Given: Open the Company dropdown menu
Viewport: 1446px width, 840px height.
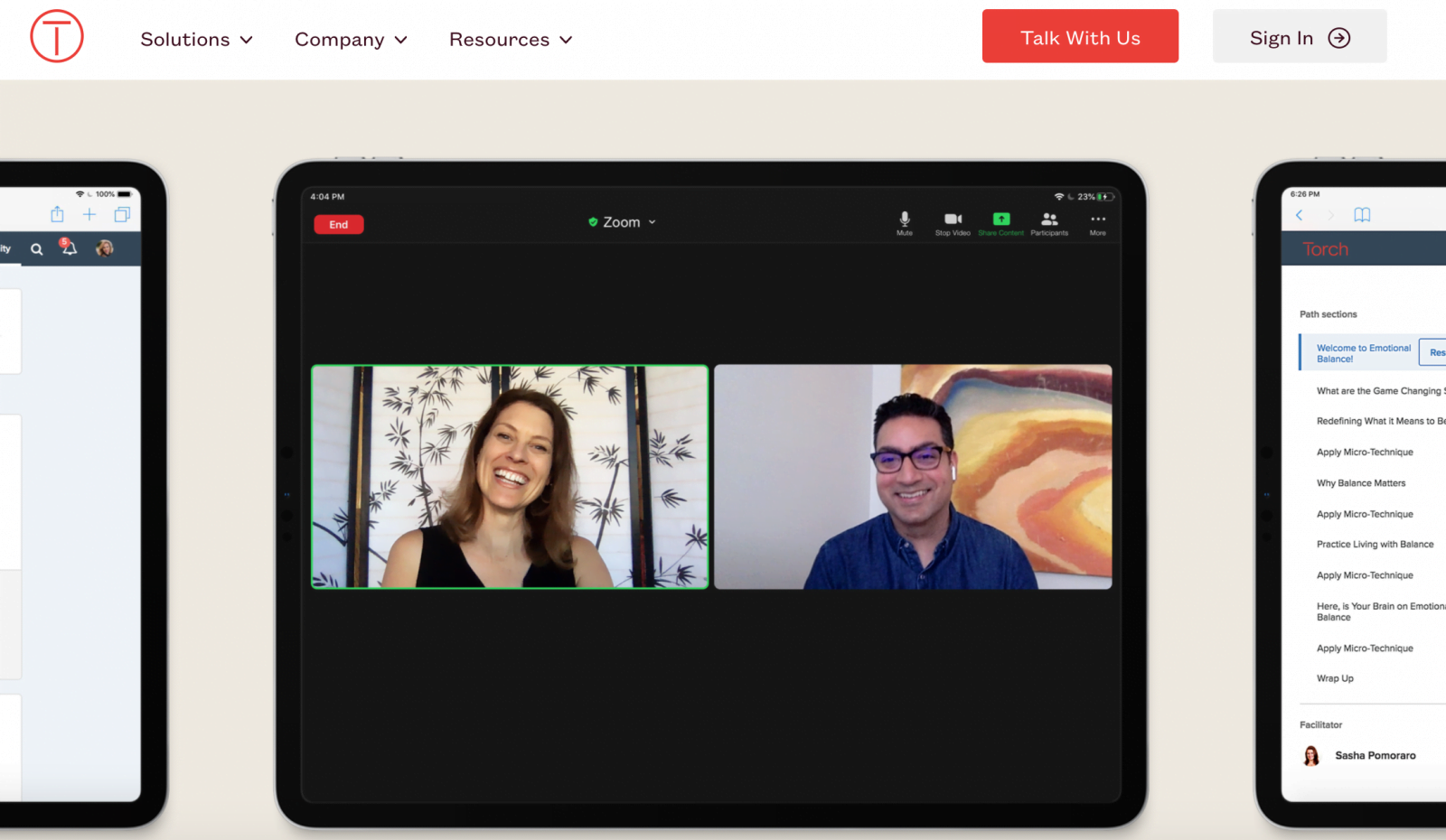Looking at the screenshot, I should pos(351,40).
